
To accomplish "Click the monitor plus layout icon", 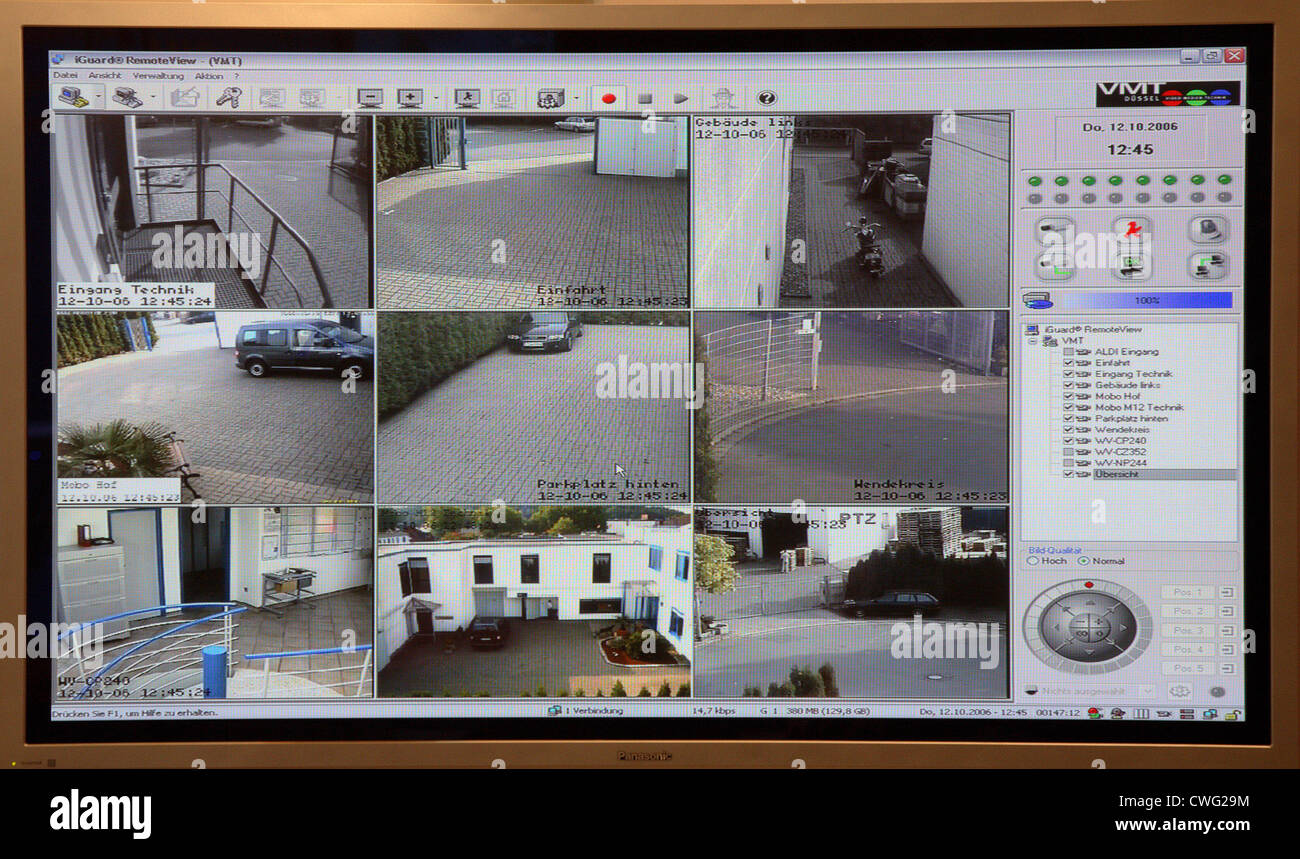I will click(410, 97).
